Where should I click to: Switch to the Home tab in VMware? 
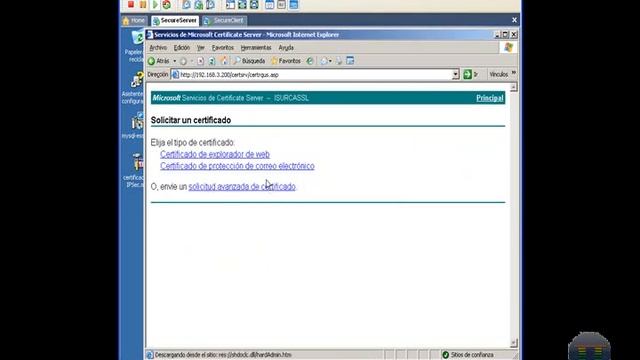134,20
